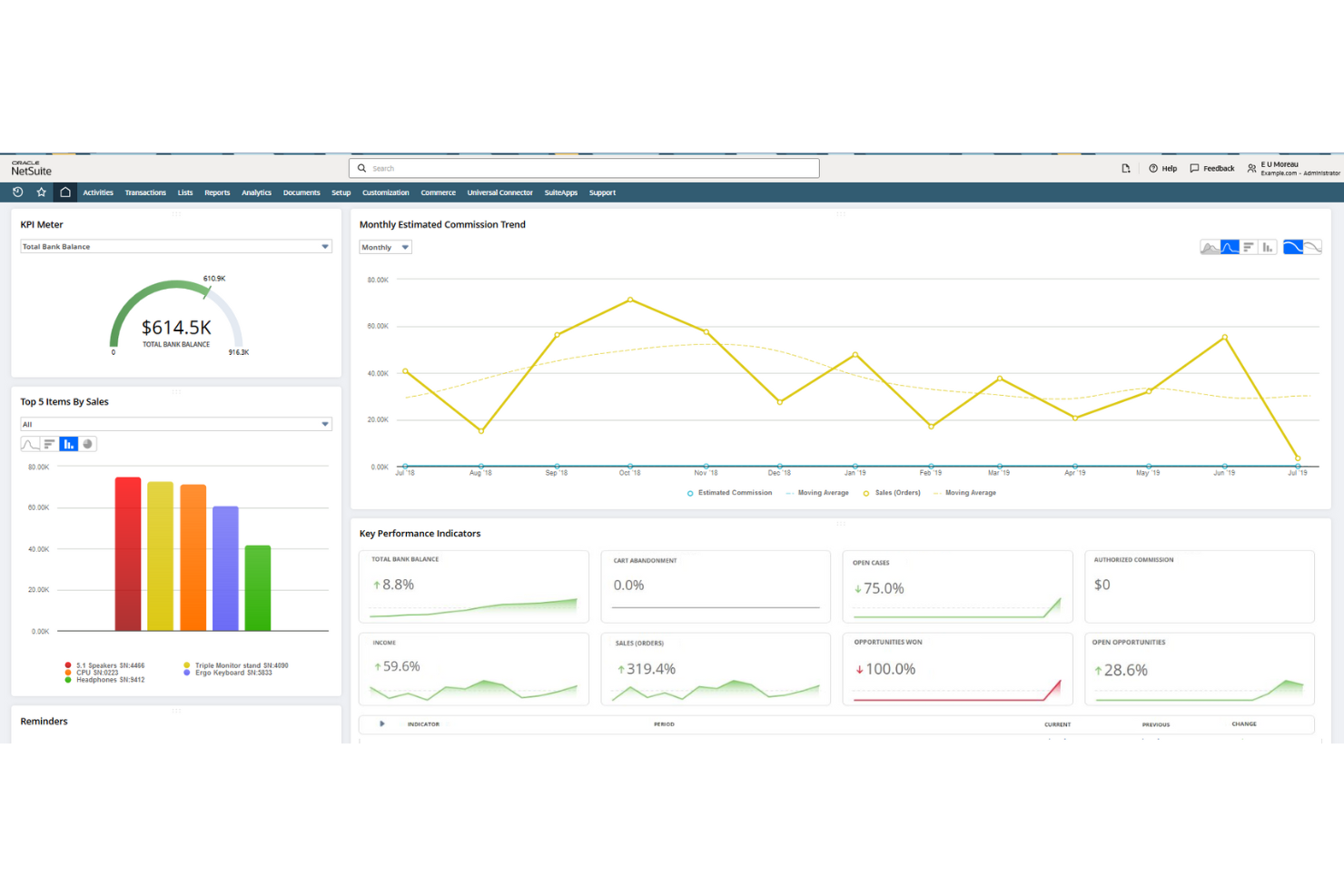This screenshot has height=896, width=1344.
Task: Open the recent records clock icon
Action: coord(17,192)
